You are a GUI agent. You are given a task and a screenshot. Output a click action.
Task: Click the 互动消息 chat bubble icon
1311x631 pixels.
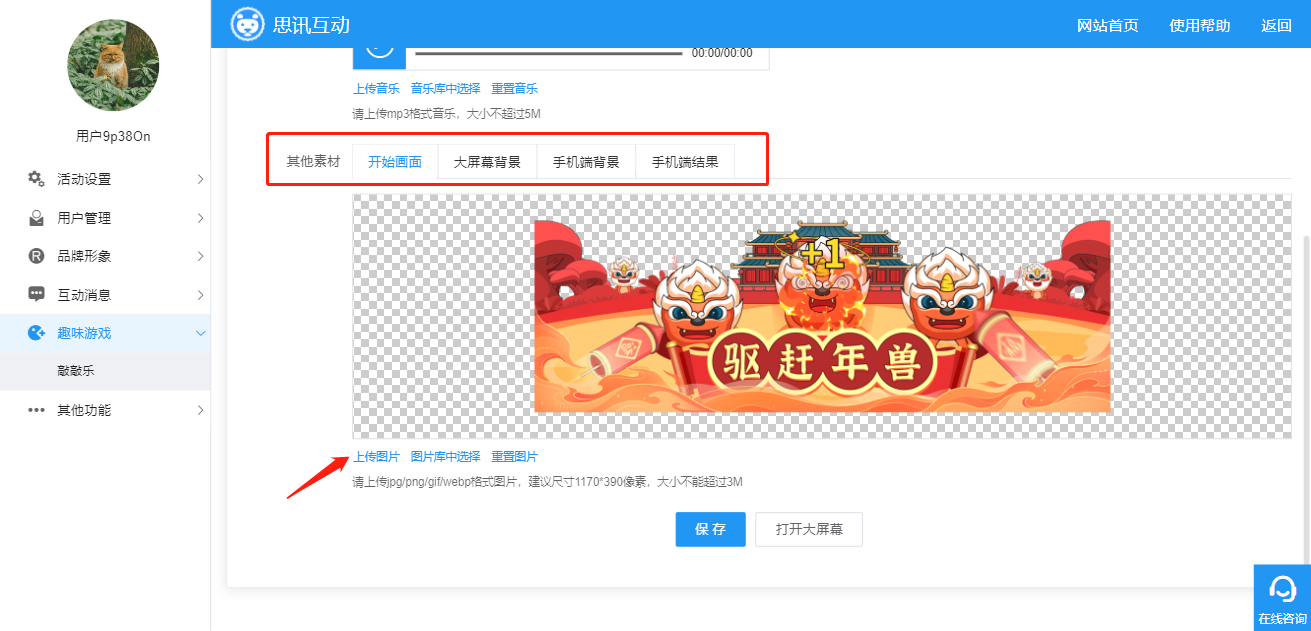coord(36,295)
